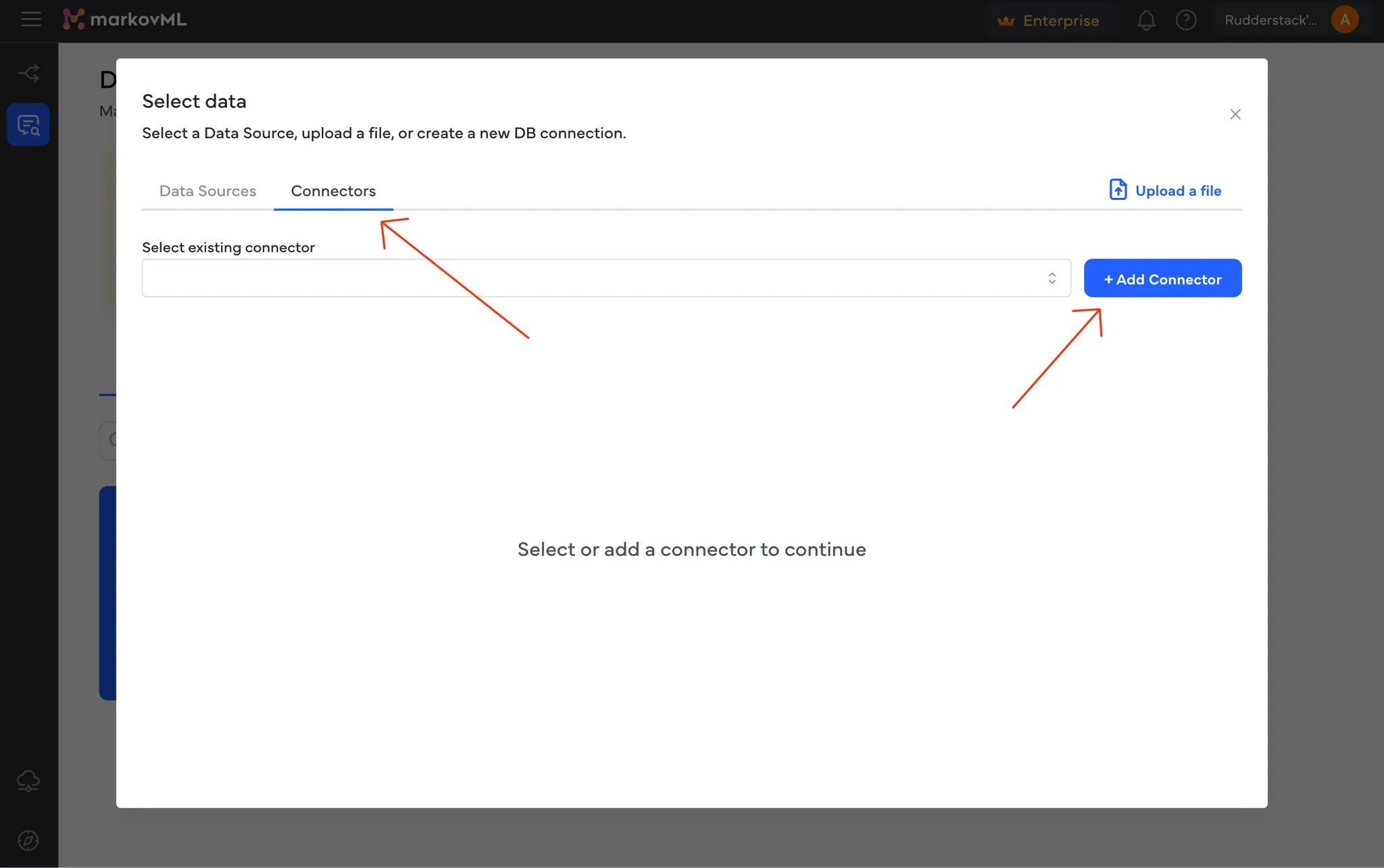Click the markovML logo
The height and width of the screenshot is (868, 1384).
[x=125, y=20]
